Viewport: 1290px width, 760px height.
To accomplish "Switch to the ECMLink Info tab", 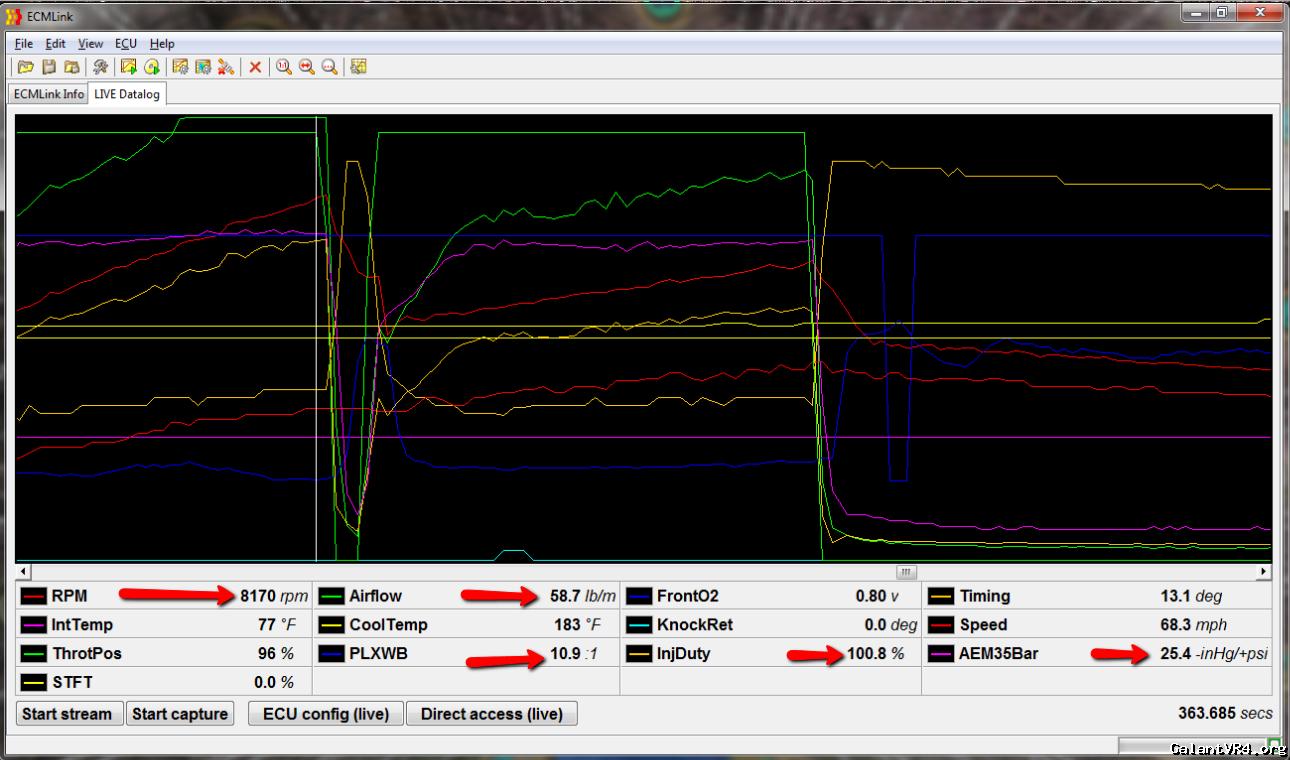I will tap(48, 94).
